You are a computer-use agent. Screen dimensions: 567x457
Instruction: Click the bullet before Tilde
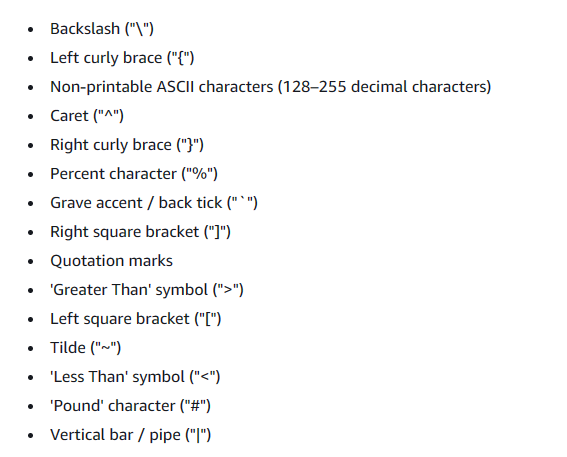(x=31, y=348)
